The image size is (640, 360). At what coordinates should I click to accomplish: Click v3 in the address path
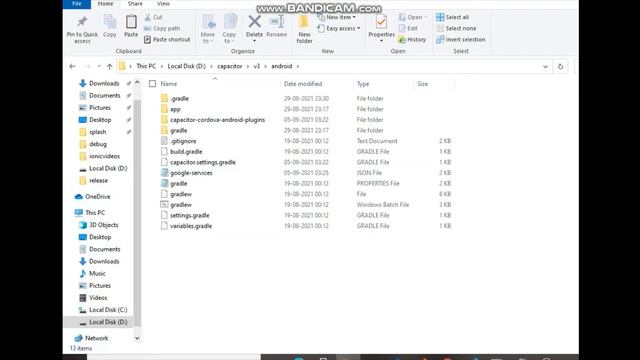click(x=257, y=66)
